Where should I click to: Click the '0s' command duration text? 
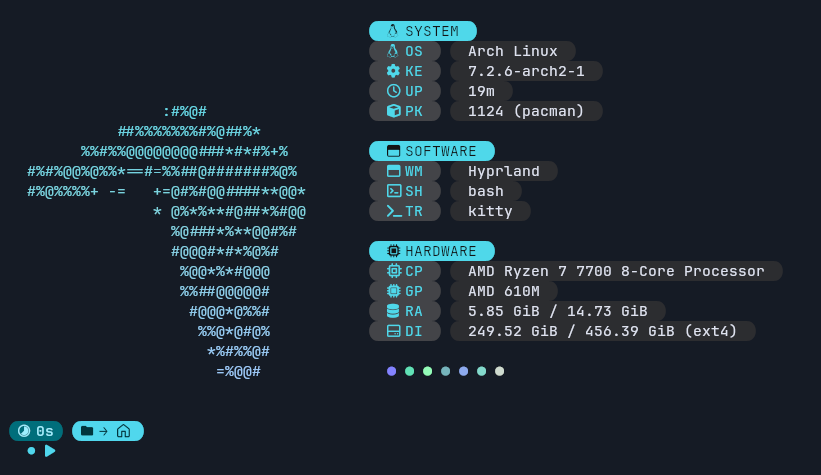coord(45,432)
